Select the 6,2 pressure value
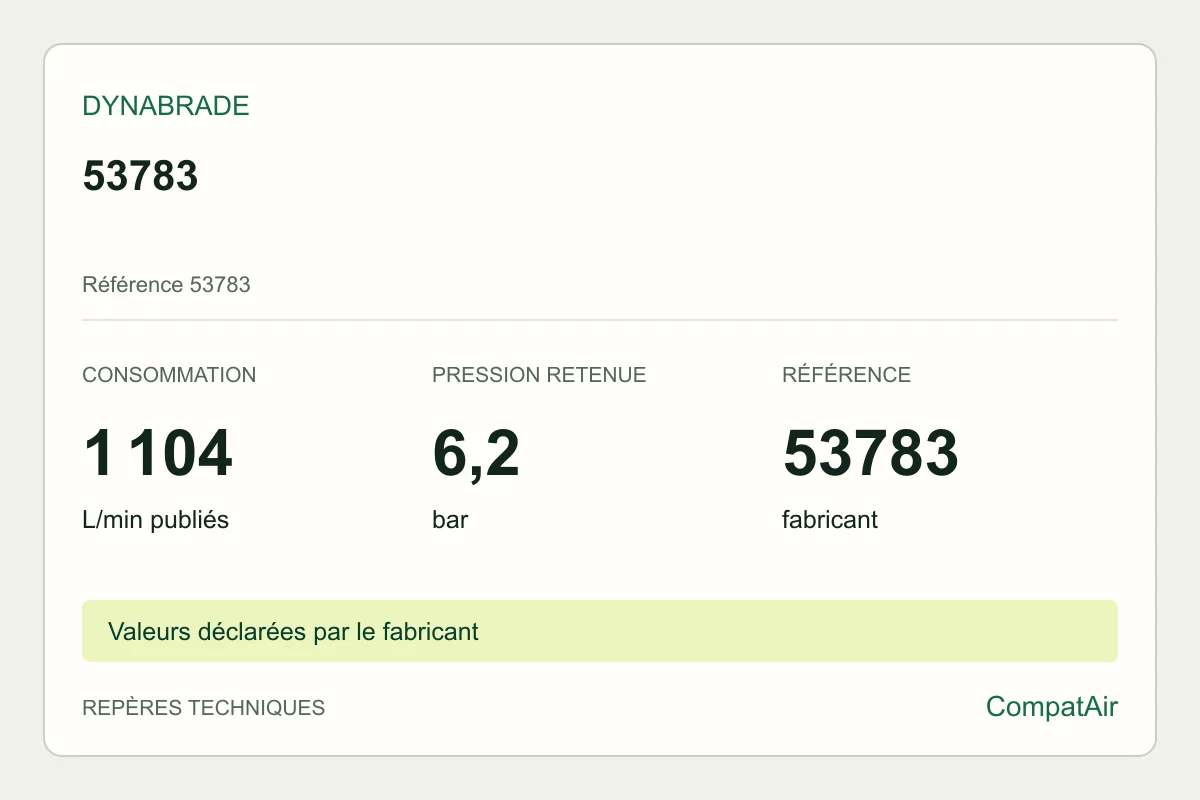 [476, 455]
